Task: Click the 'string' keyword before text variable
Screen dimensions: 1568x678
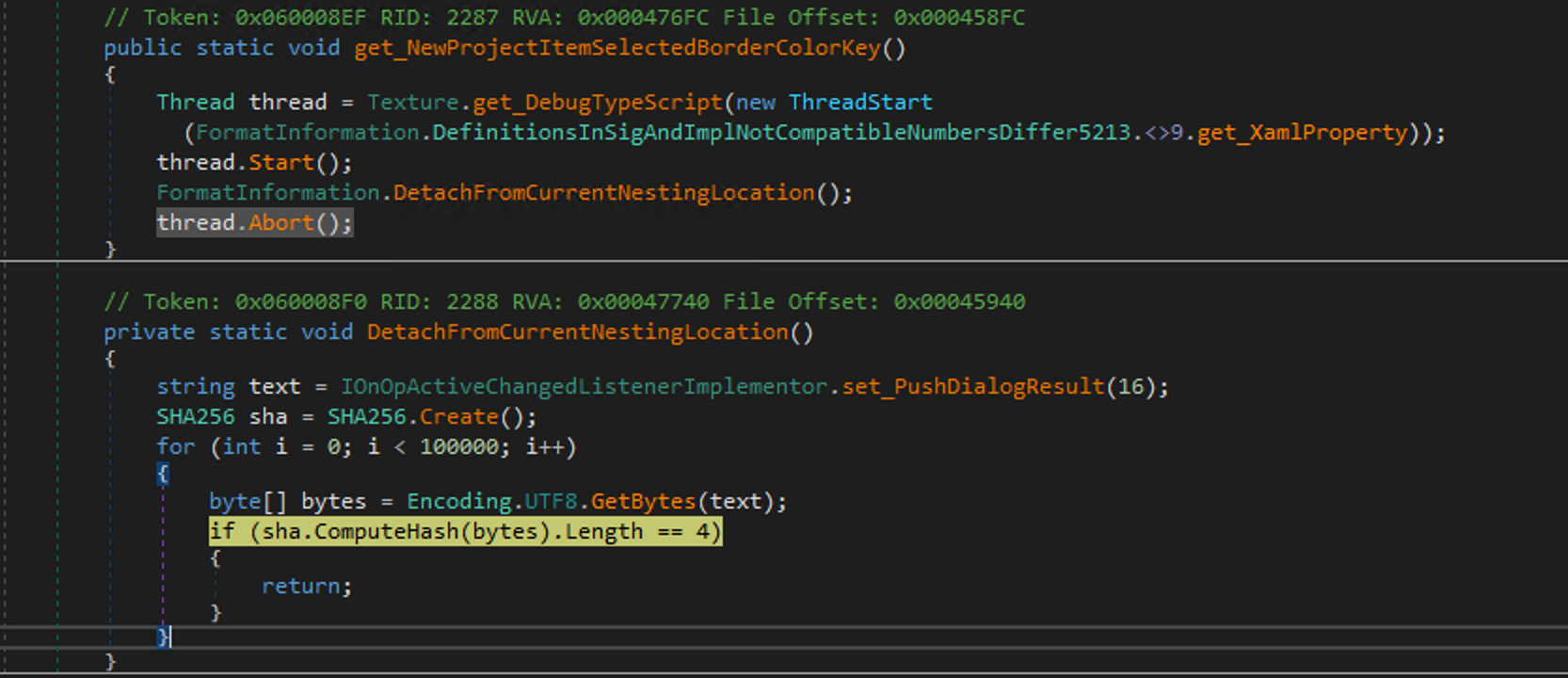Action: [196, 386]
